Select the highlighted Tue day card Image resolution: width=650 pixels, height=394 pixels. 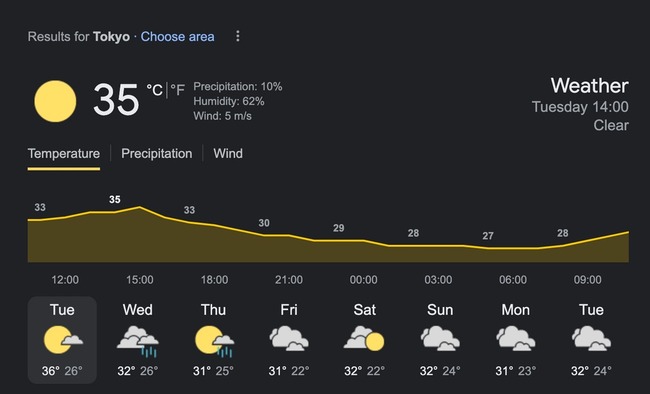click(x=62, y=340)
